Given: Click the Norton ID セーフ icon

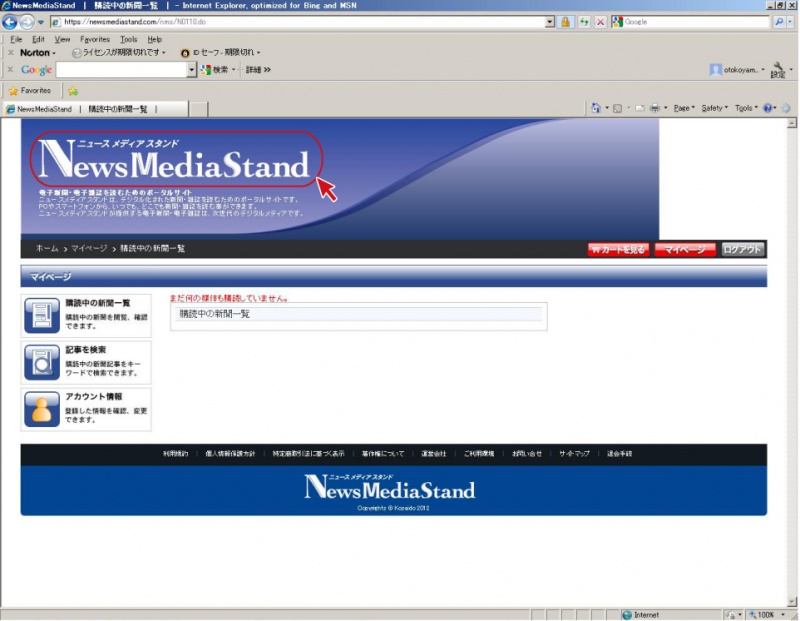Looking at the screenshot, I should pos(185,53).
